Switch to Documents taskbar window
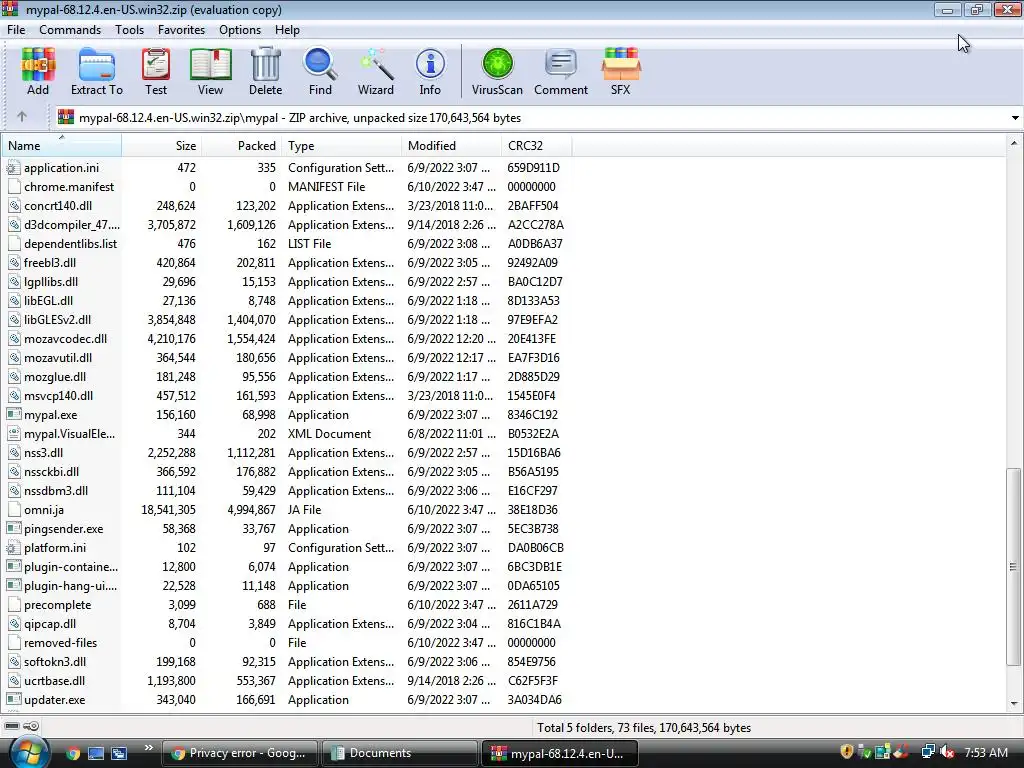The height and width of the screenshot is (768, 1024). (400, 753)
